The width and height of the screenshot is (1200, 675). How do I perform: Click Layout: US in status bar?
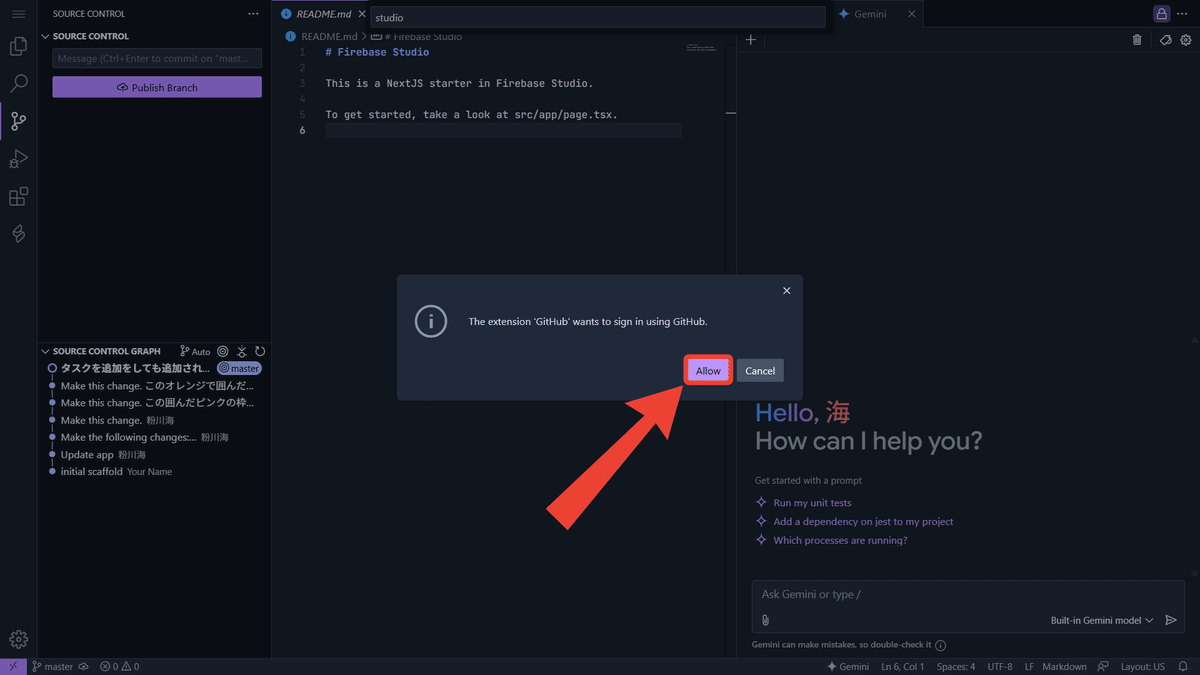[1143, 666]
